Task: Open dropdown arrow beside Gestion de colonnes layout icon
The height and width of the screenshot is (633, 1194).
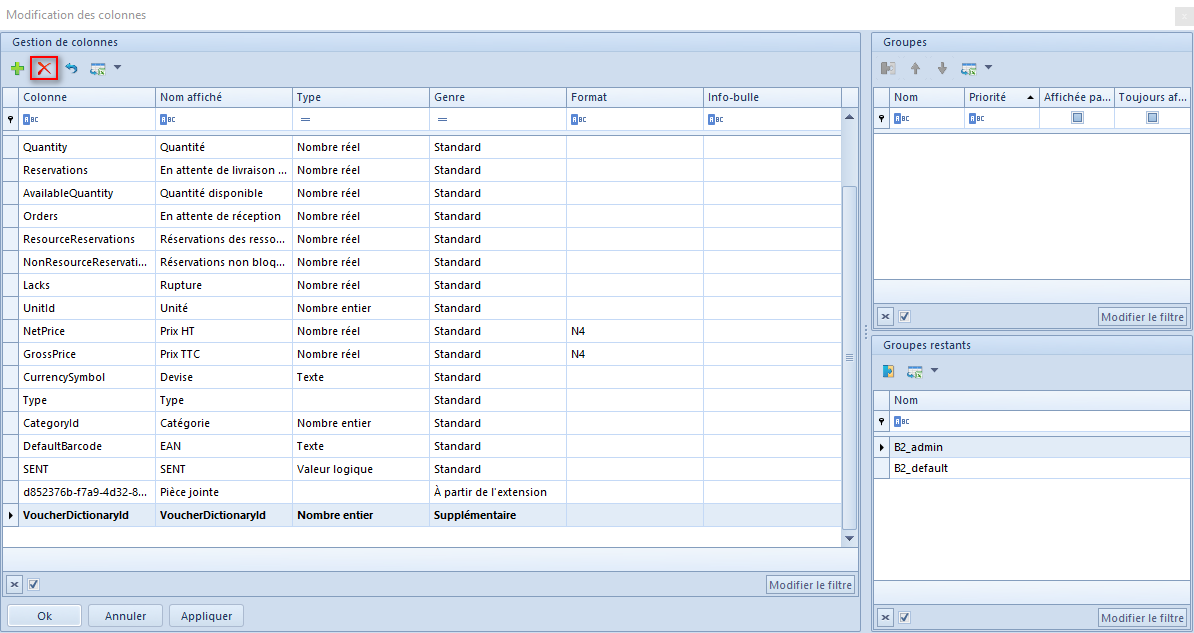Action: pyautogui.click(x=117, y=68)
